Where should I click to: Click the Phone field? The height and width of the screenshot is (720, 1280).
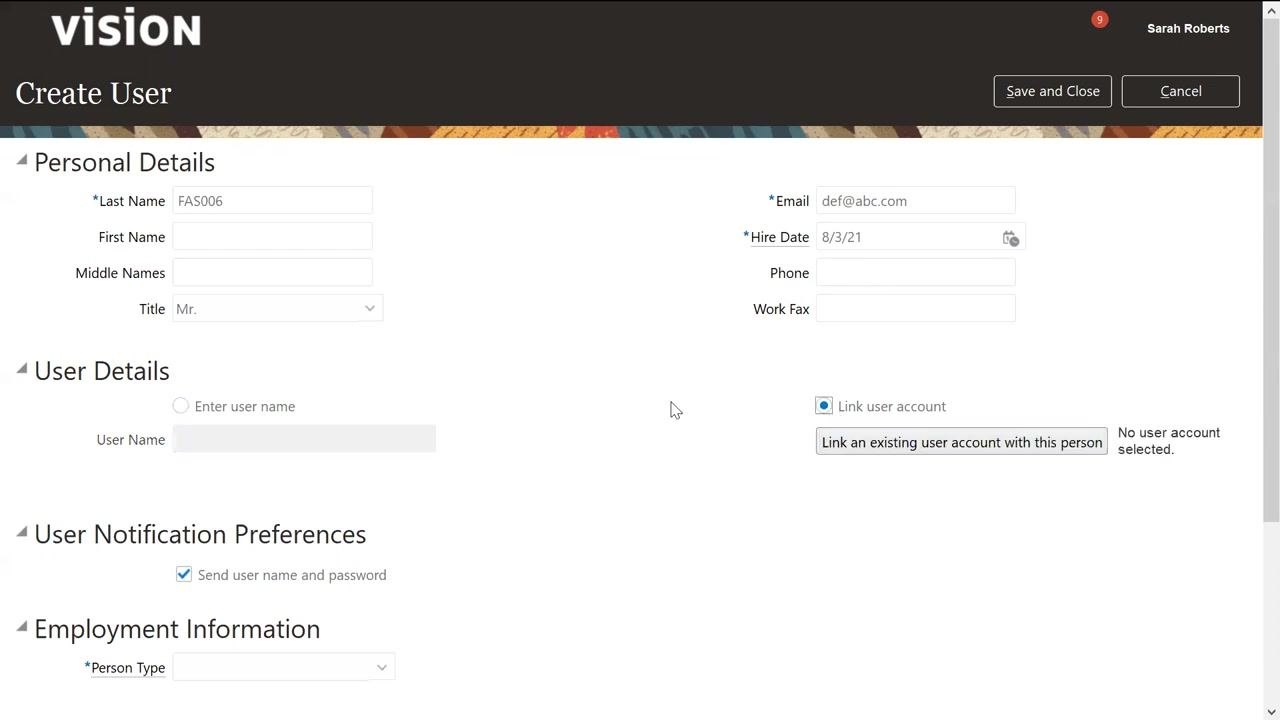(x=916, y=273)
